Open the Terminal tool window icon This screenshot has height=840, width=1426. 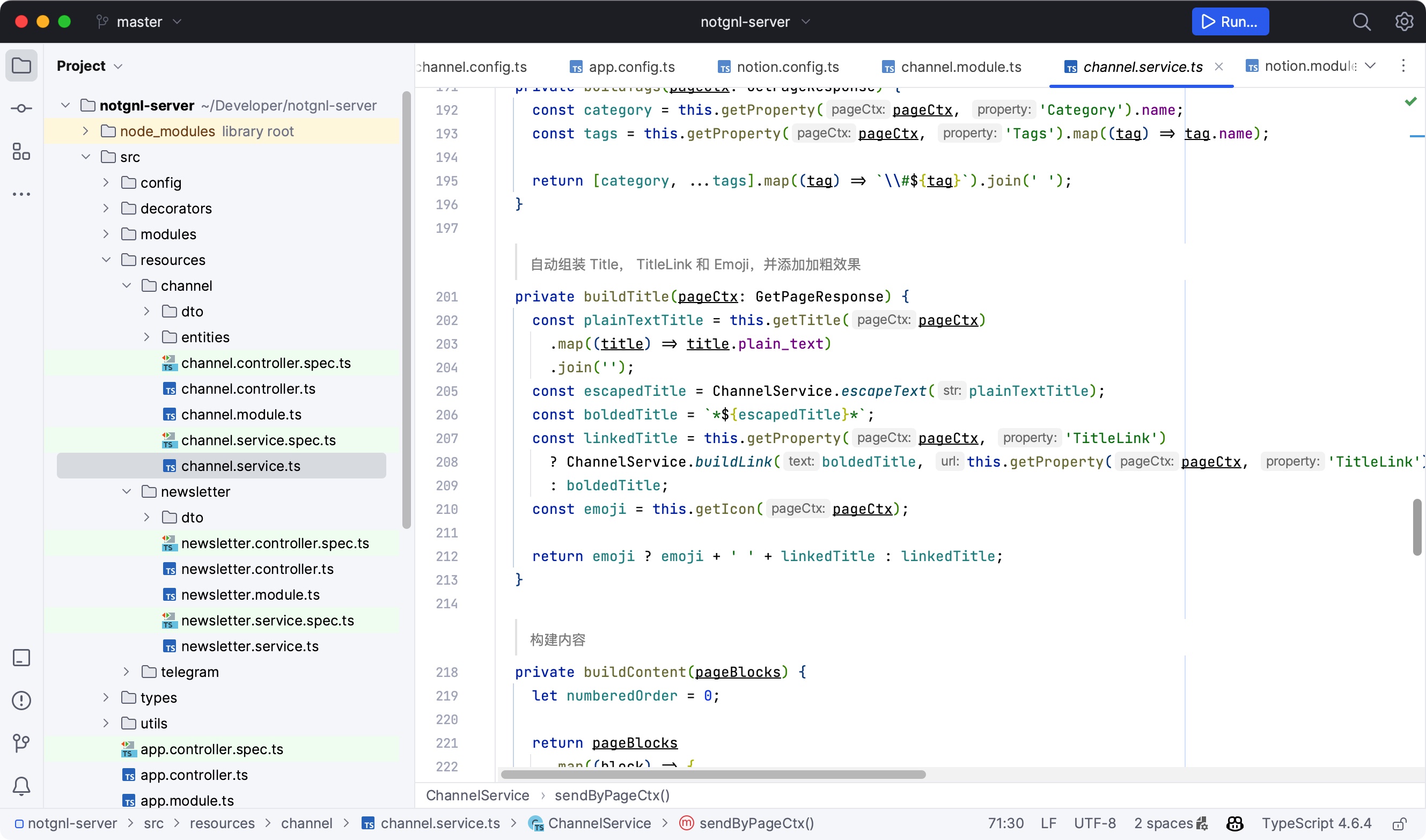(21, 658)
